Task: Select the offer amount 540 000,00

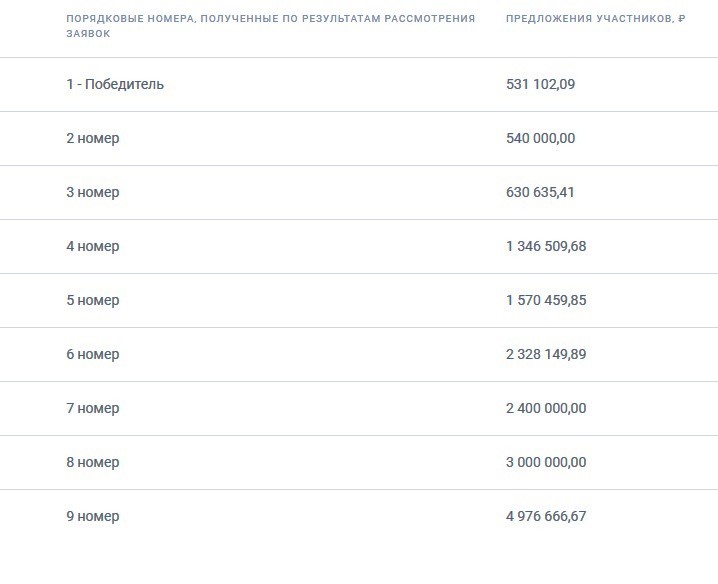Action: [540, 138]
